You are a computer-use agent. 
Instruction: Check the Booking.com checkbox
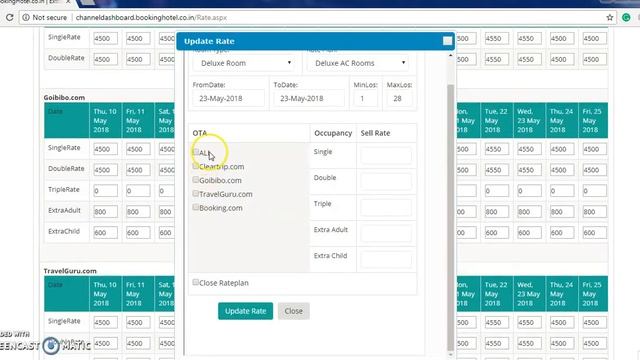click(196, 207)
